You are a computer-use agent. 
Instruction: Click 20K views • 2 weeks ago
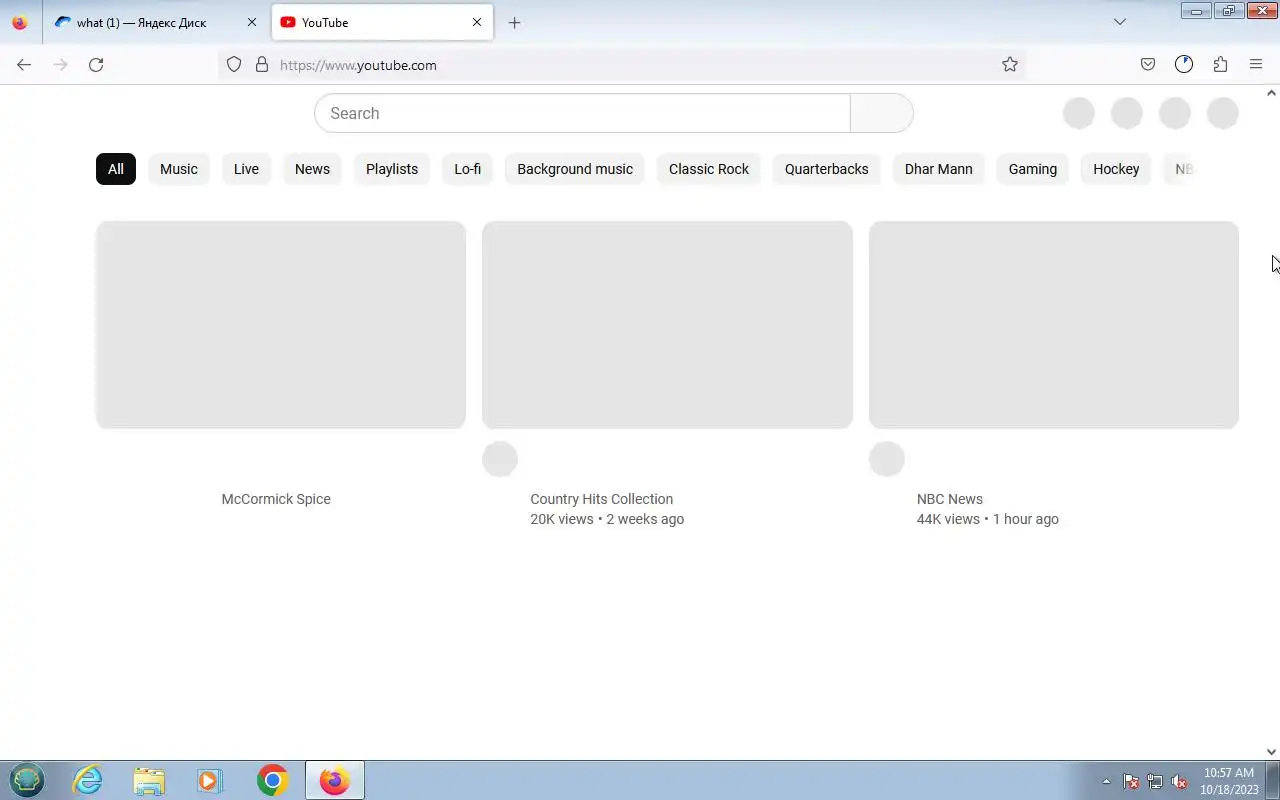pos(607,519)
